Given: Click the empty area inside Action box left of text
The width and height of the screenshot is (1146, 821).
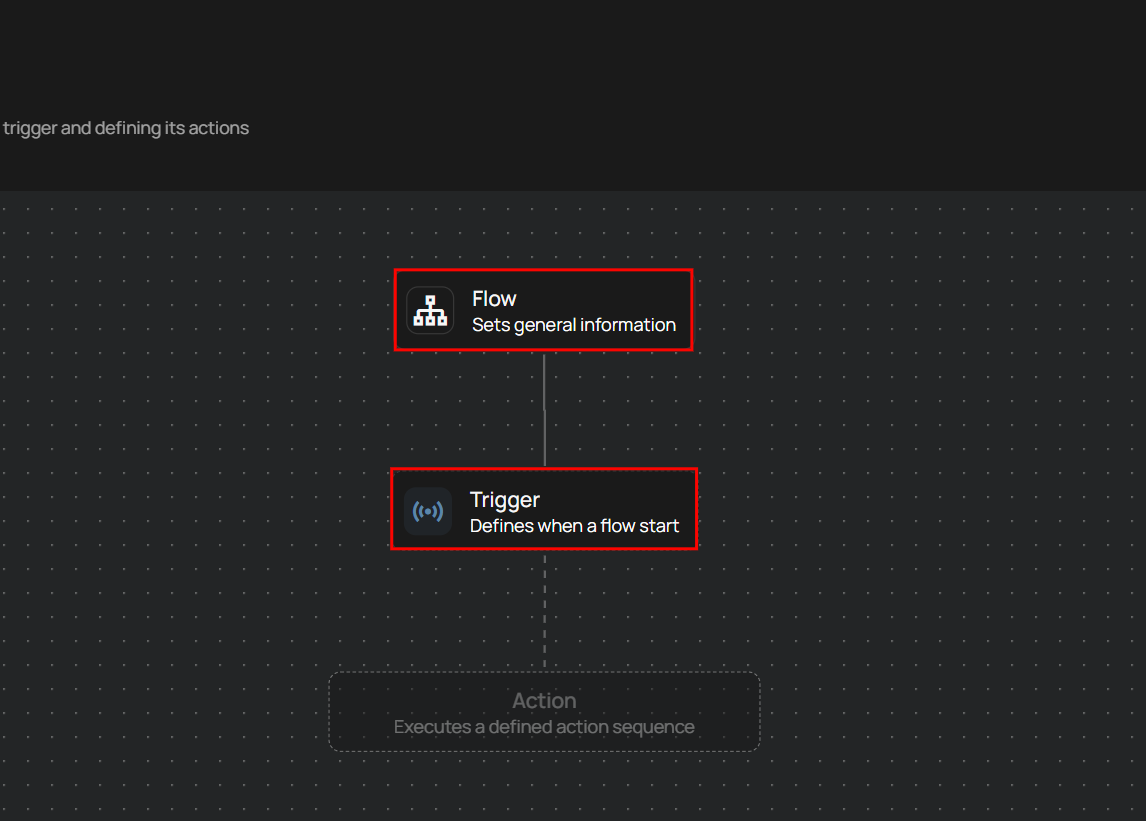Looking at the screenshot, I should 360,712.
